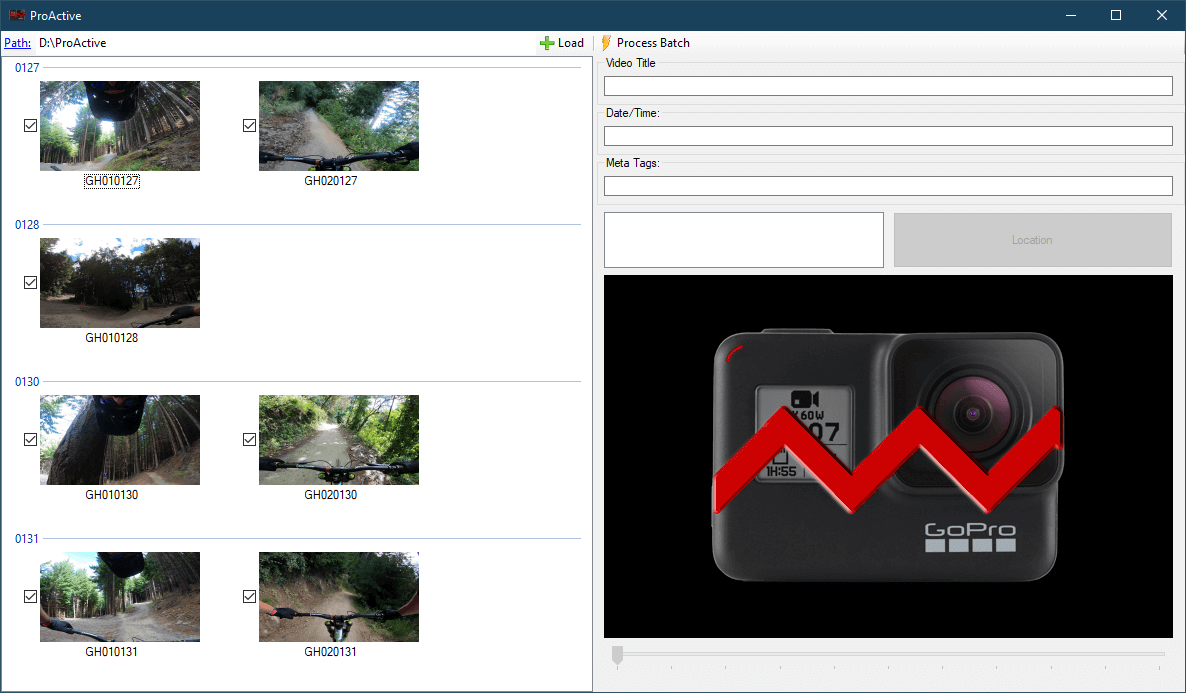
Task: Click the Location button
Action: click(x=1032, y=240)
